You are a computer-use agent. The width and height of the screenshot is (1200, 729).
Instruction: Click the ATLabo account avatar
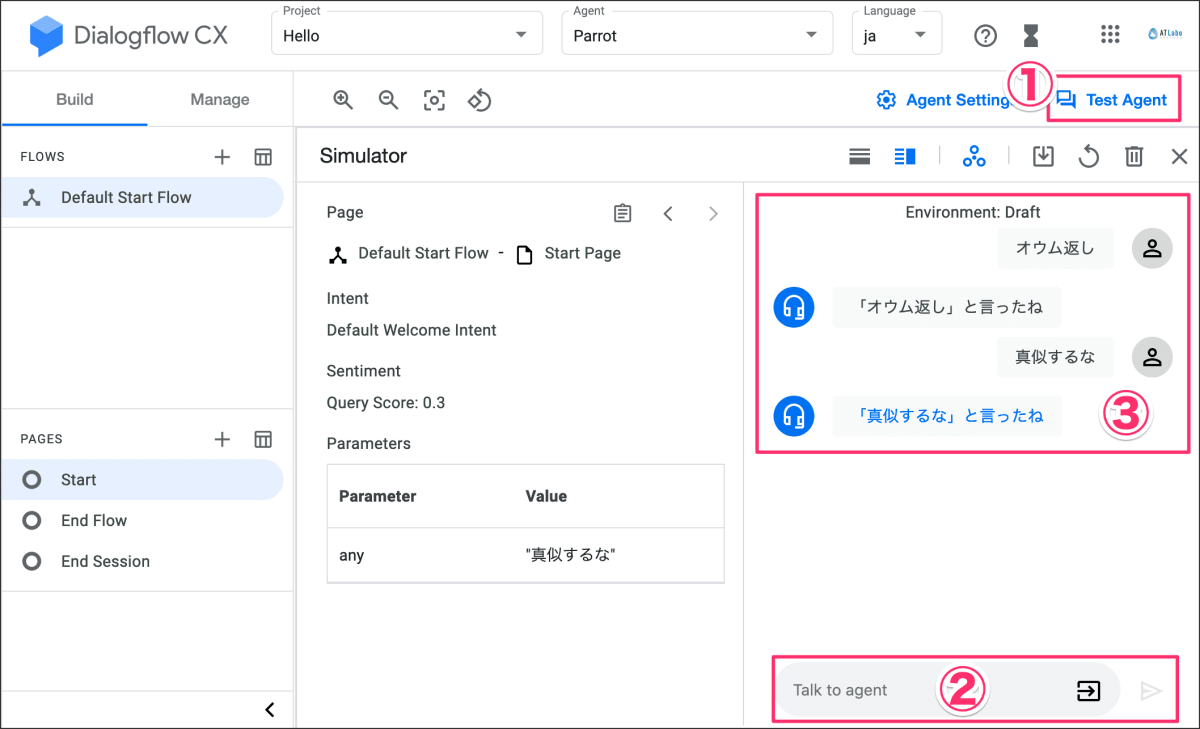(x=1164, y=35)
